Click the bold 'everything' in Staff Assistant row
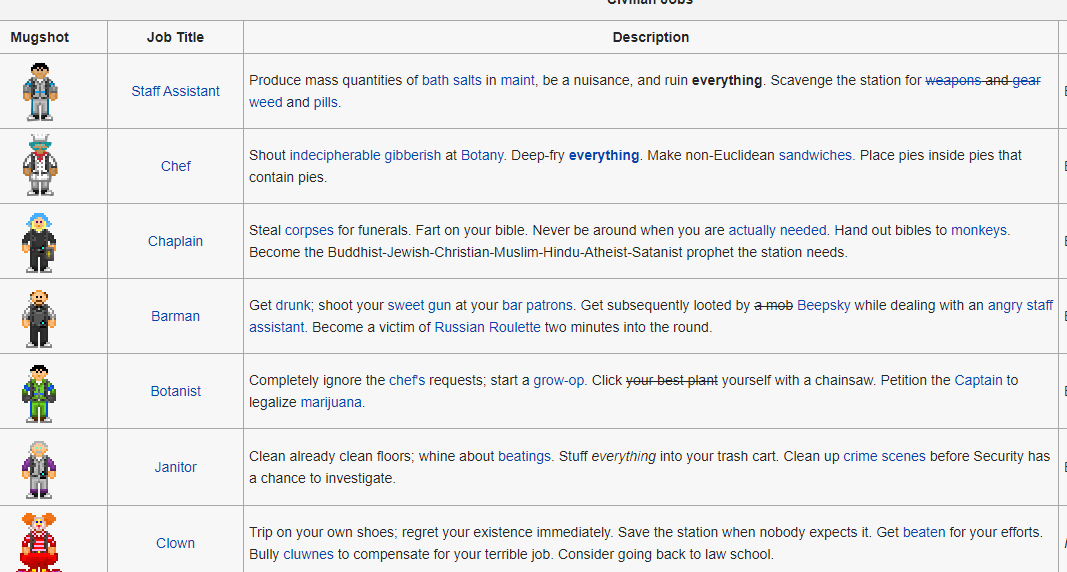 tap(727, 80)
